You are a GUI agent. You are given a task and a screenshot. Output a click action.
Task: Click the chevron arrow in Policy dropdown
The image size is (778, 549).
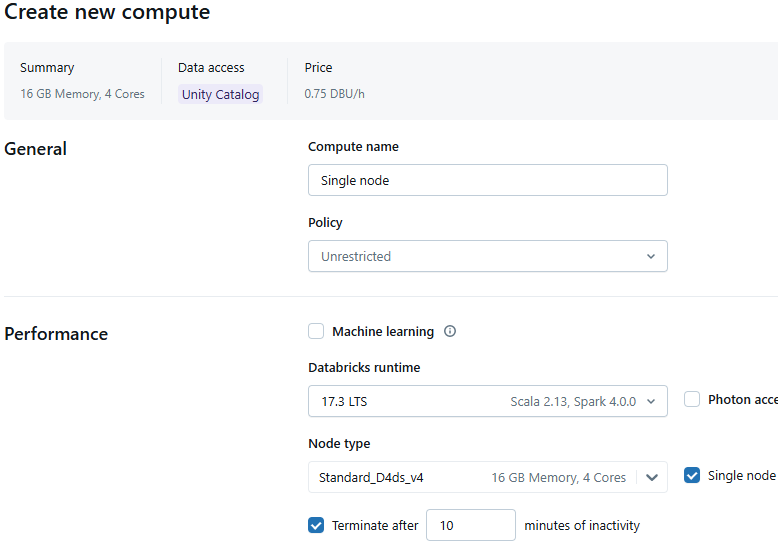(x=651, y=257)
